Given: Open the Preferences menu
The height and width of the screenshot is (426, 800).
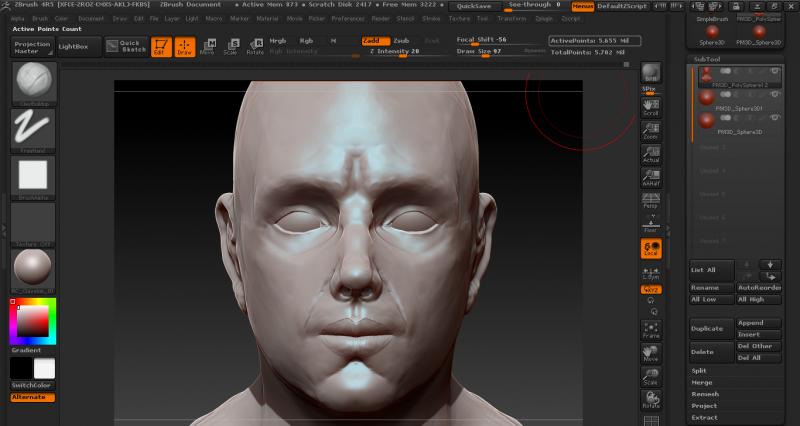Looking at the screenshot, I should click(x=348, y=18).
